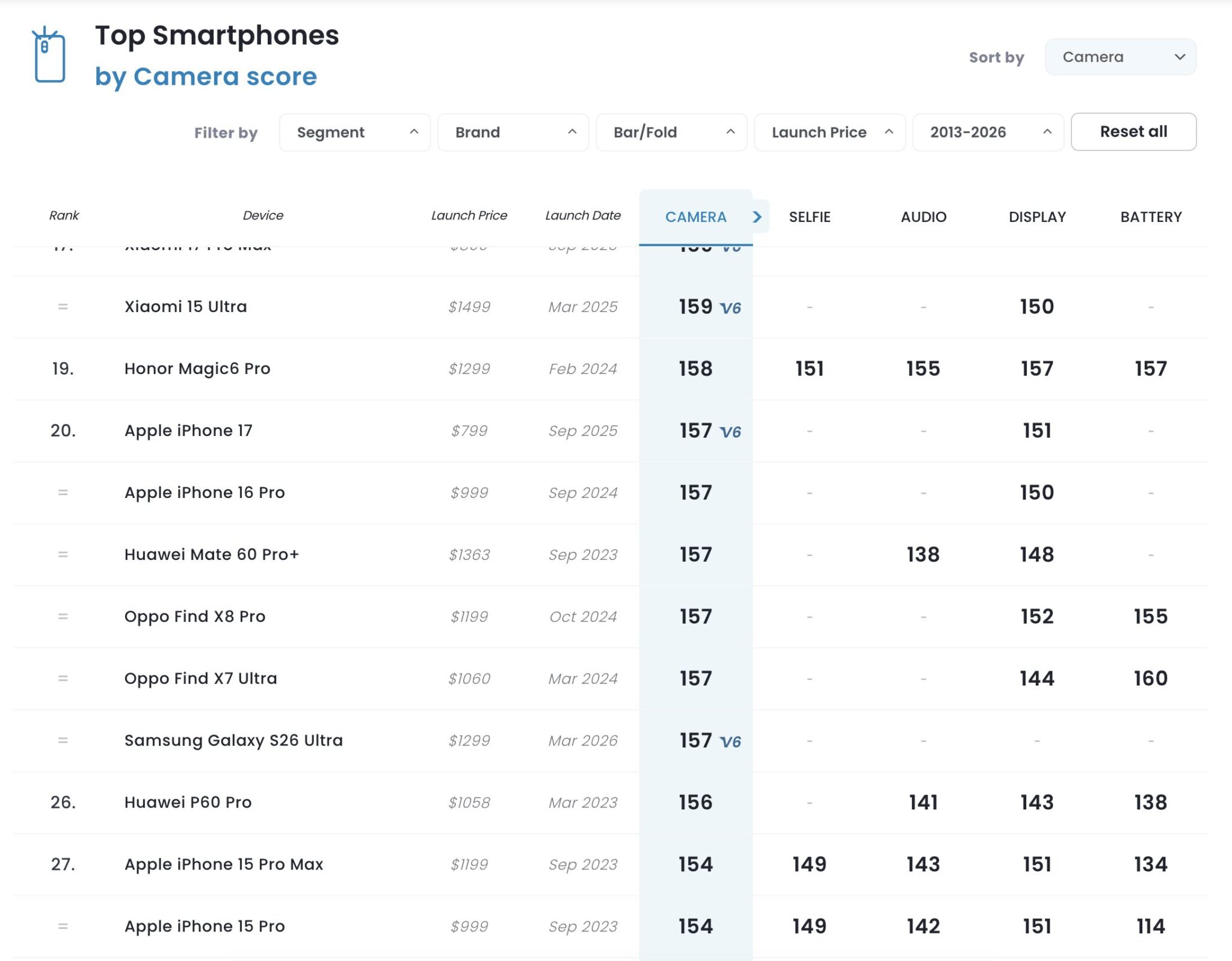
Task: Click the 138 audio score of Huawei Mate 60 Pro+
Action: 923,554
